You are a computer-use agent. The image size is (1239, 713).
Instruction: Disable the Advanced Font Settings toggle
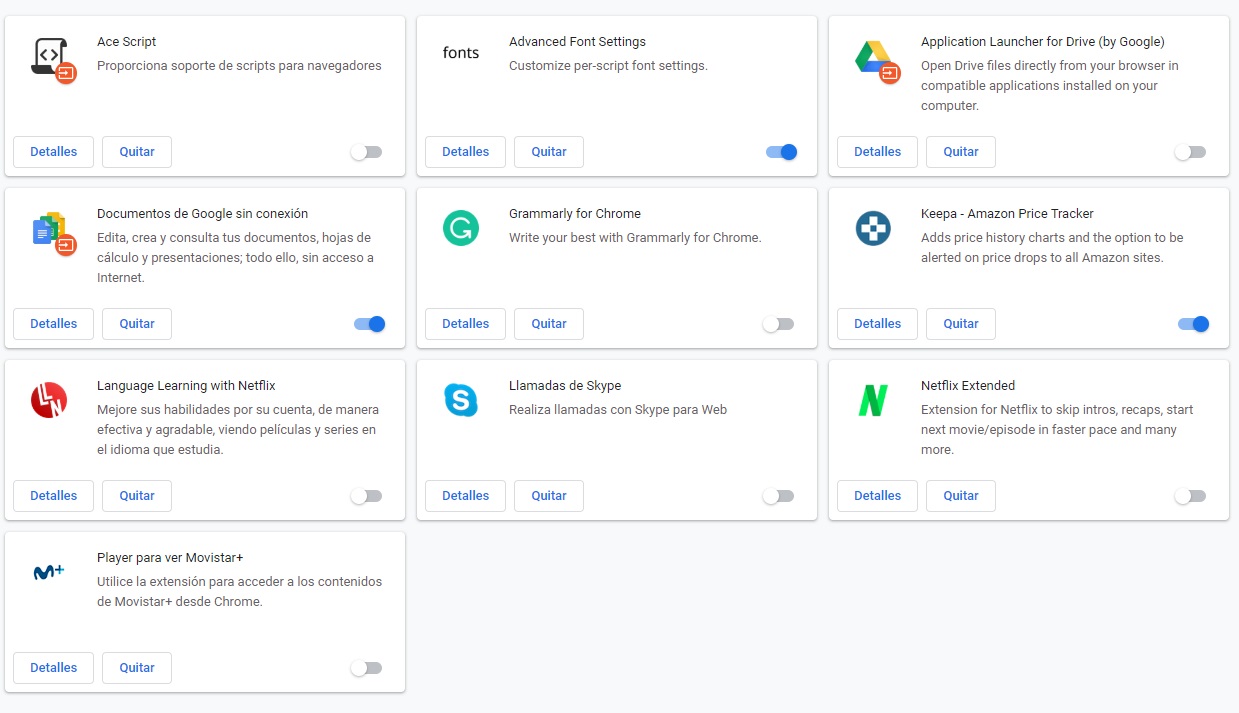782,152
